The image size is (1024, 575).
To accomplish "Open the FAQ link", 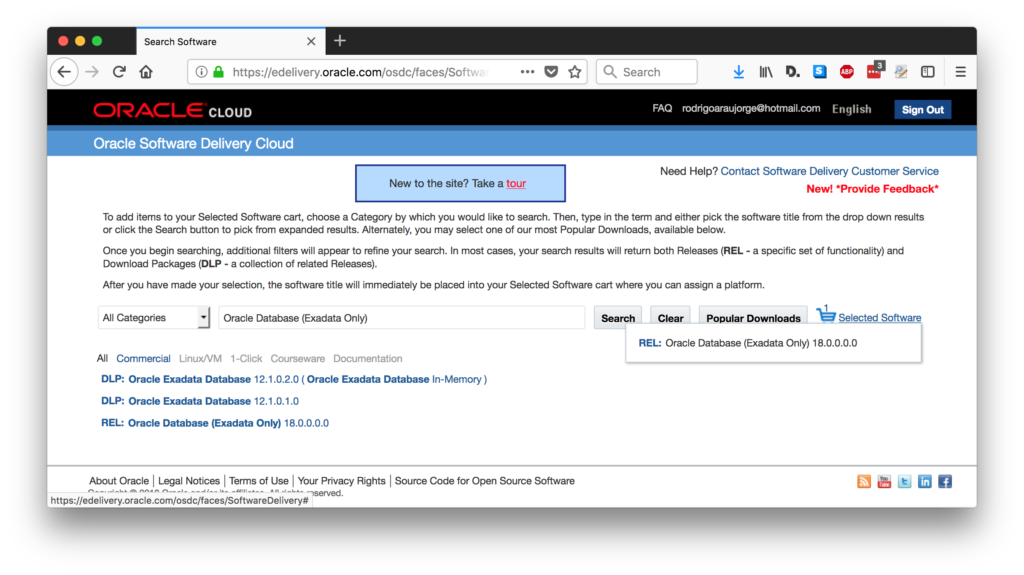I will pos(662,108).
